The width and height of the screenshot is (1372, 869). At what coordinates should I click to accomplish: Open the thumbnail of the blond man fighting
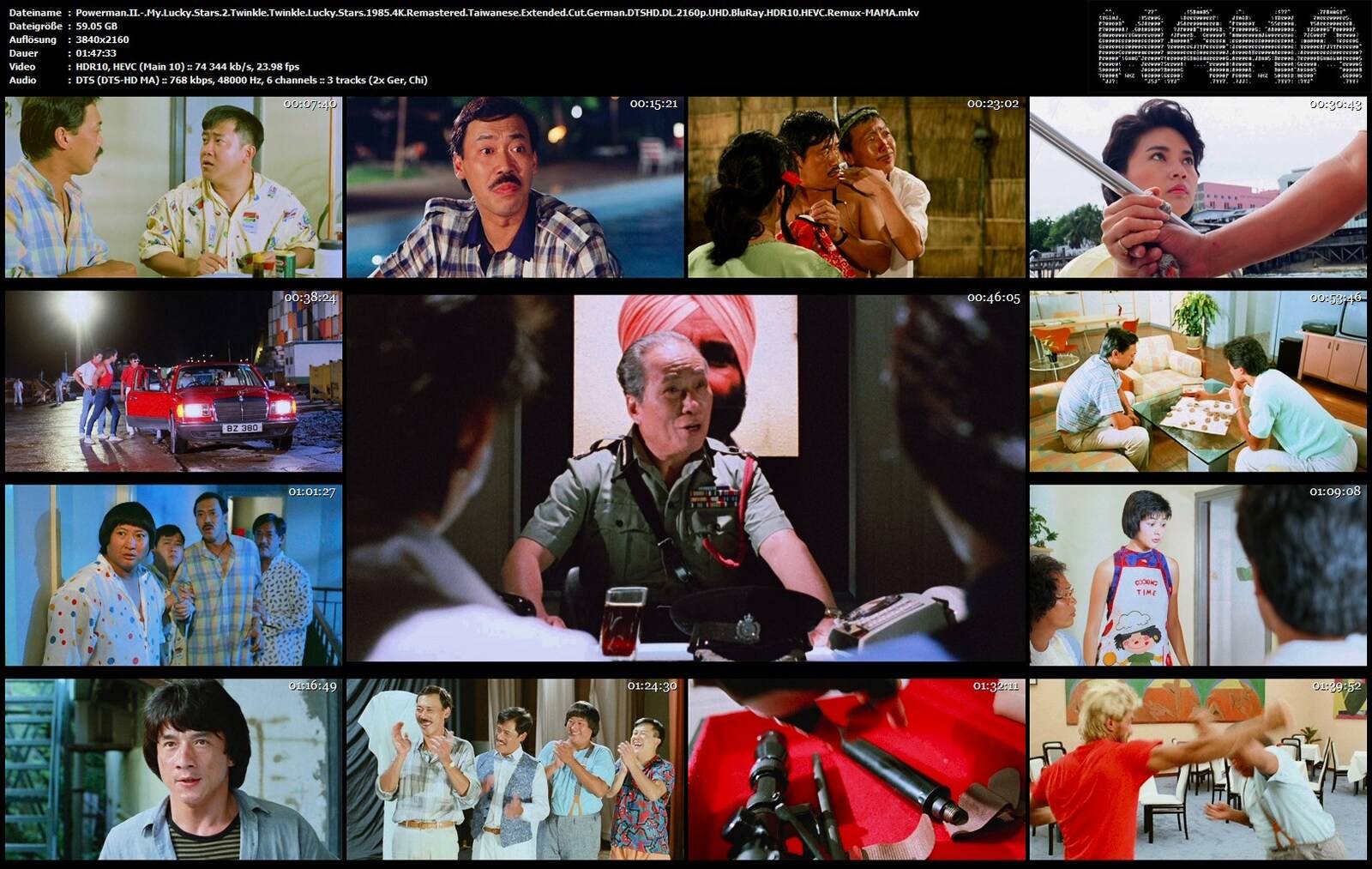coord(1198,769)
